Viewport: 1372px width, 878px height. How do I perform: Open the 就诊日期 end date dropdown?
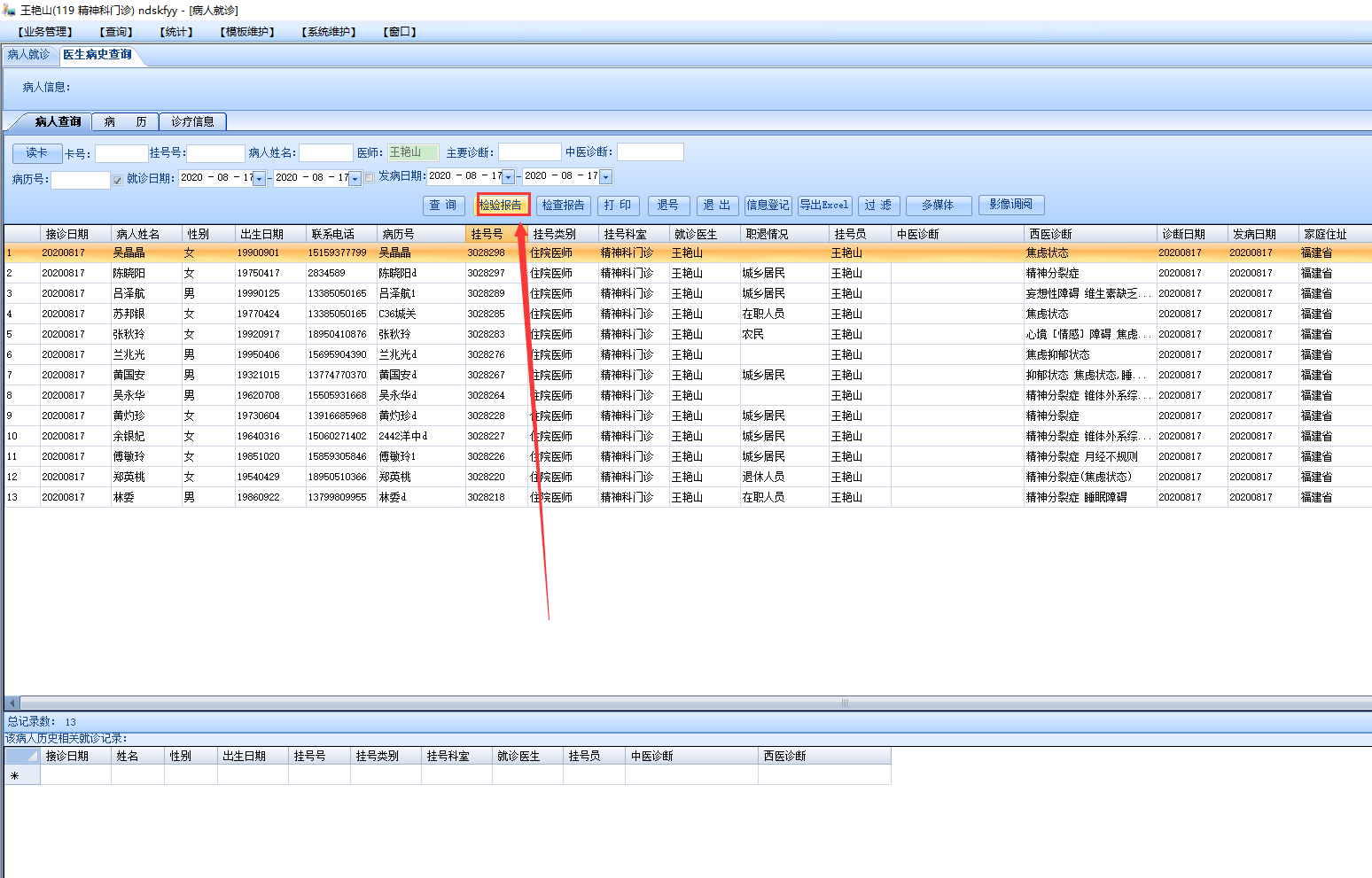pyautogui.click(x=355, y=179)
